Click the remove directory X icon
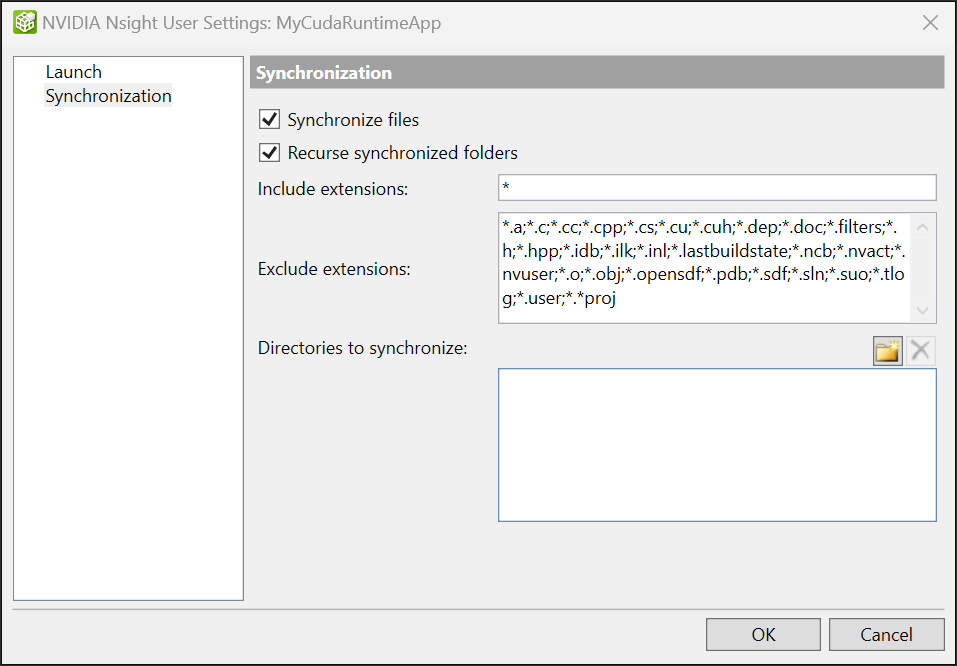Screen dimensions: 957x666 point(920,351)
